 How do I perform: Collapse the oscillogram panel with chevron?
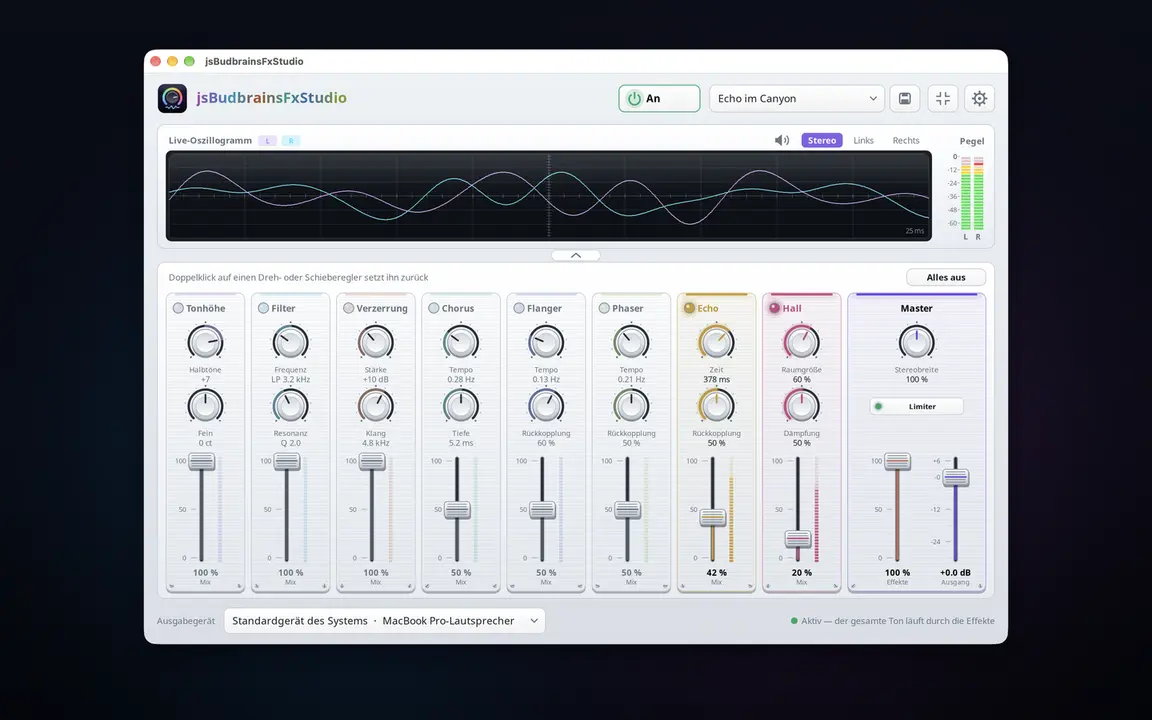click(x=576, y=255)
